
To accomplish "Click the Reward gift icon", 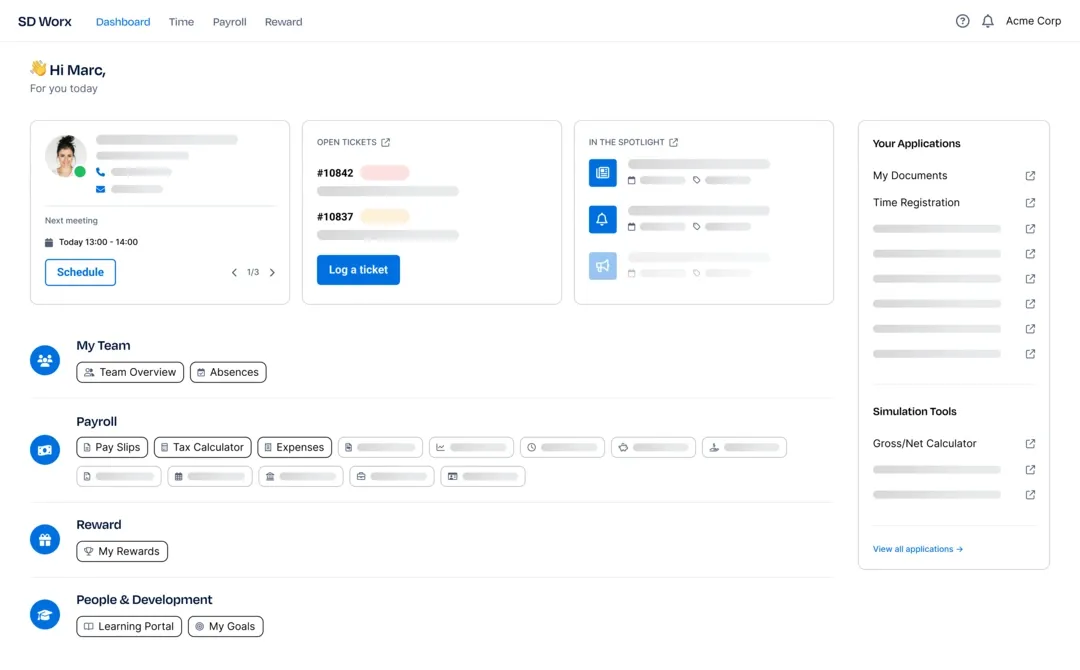I will click(45, 540).
